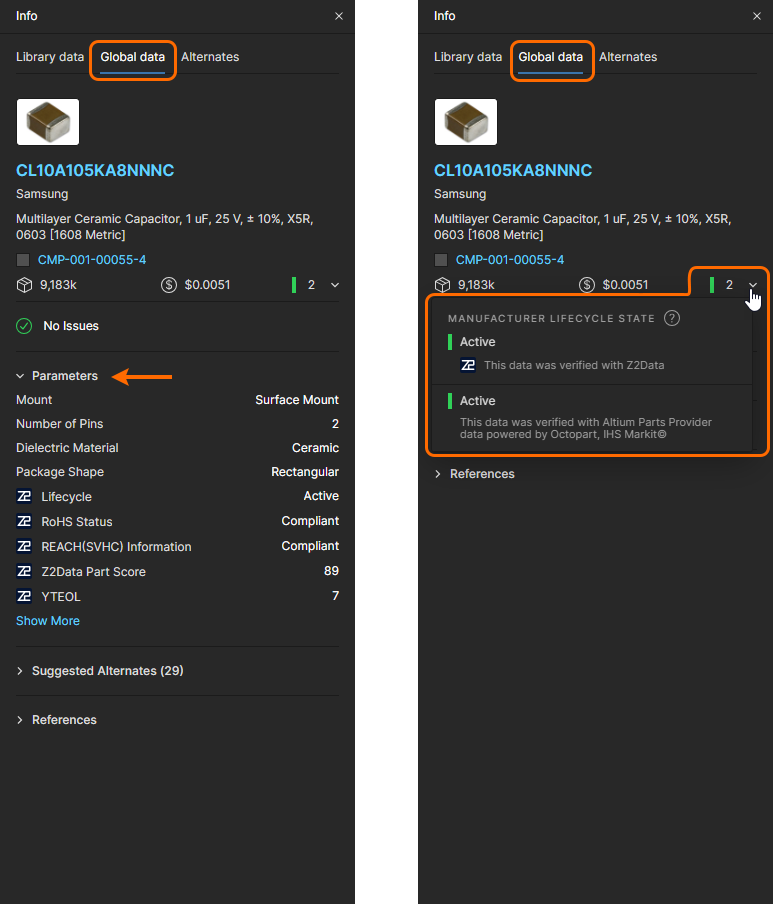Viewport: 773px width, 904px height.
Task: Click Z2Data icon beside RoHS Status
Action: coord(24,521)
